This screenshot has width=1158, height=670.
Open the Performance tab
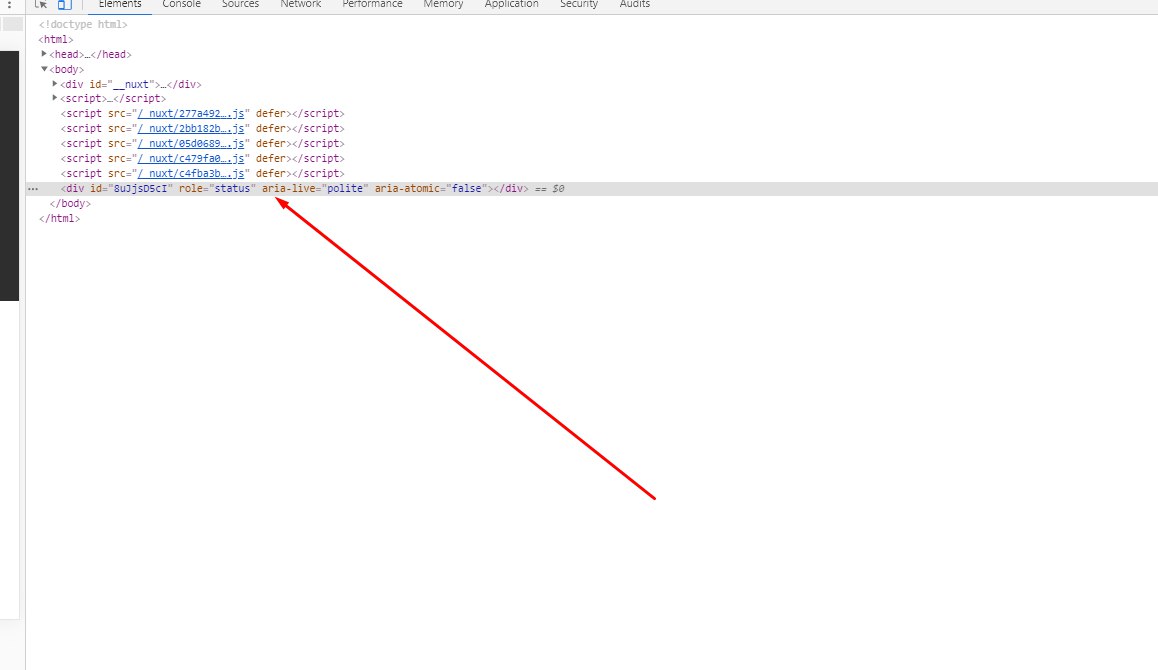point(372,4)
